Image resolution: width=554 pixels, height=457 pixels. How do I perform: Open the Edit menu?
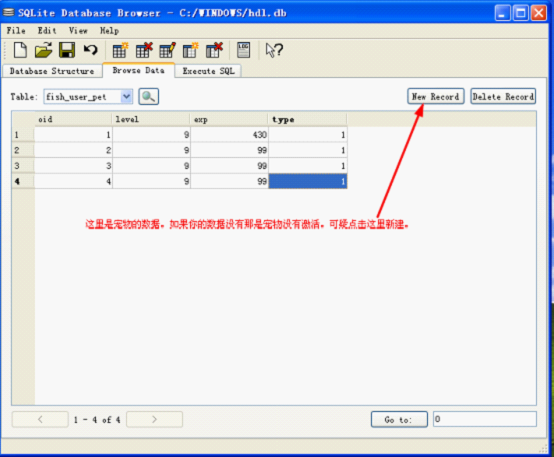point(47,31)
